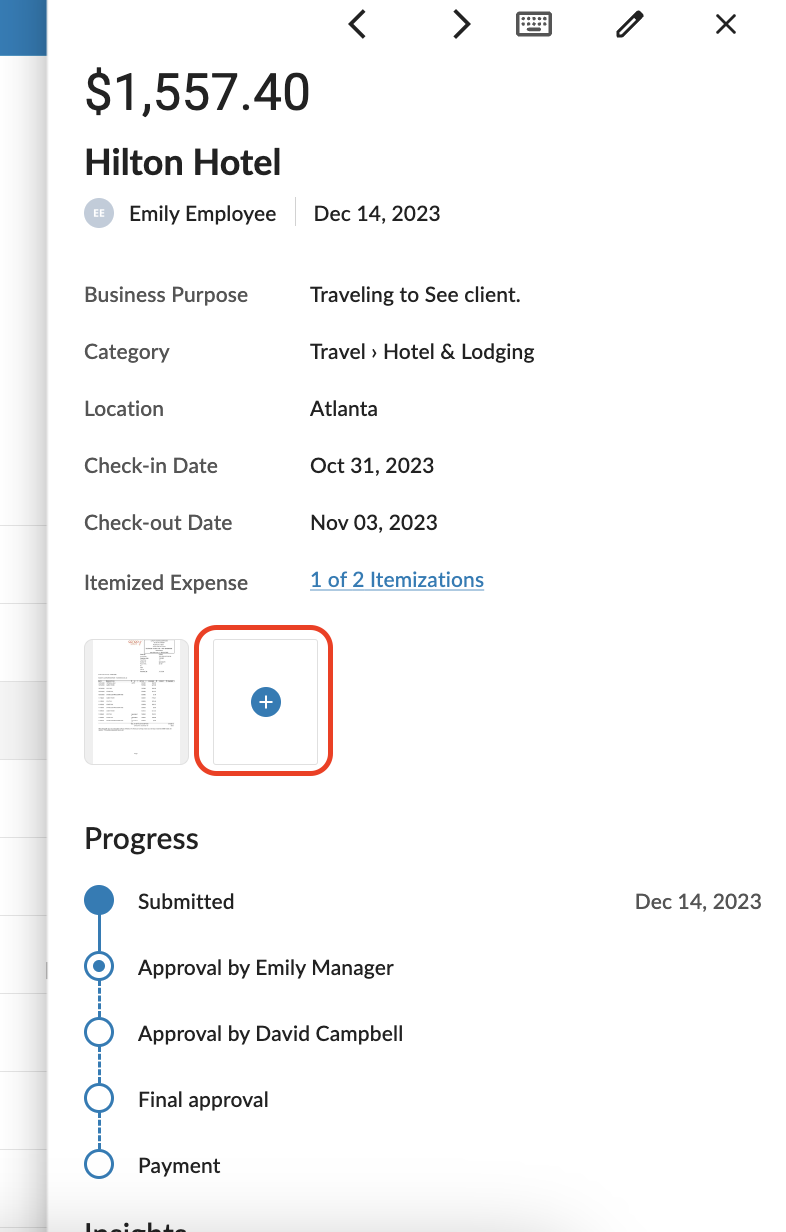Image resolution: width=786 pixels, height=1232 pixels.
Task: Edit the expense with pencil icon
Action: (630, 24)
